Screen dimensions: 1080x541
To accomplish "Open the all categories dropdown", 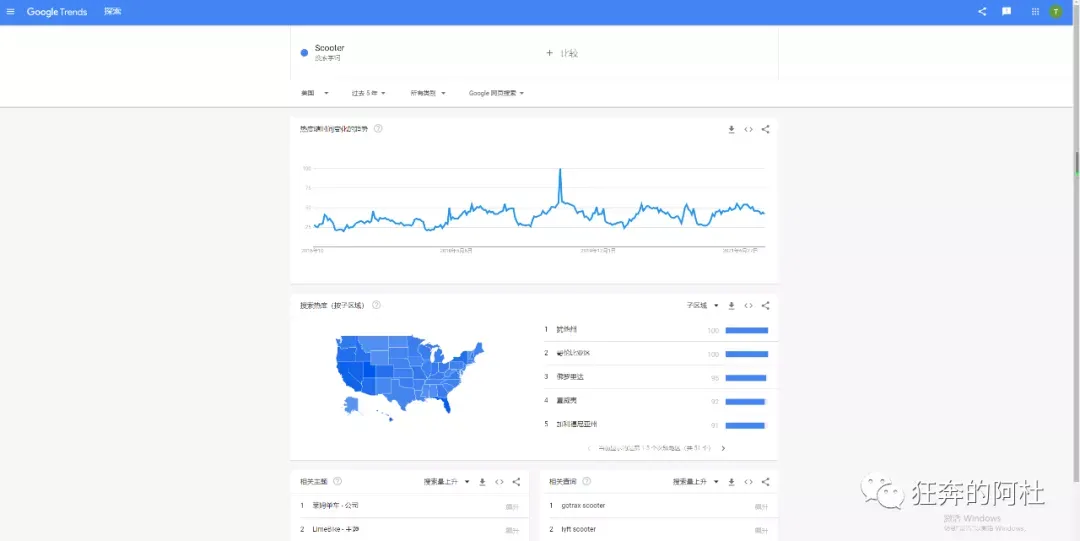I will (x=428, y=93).
